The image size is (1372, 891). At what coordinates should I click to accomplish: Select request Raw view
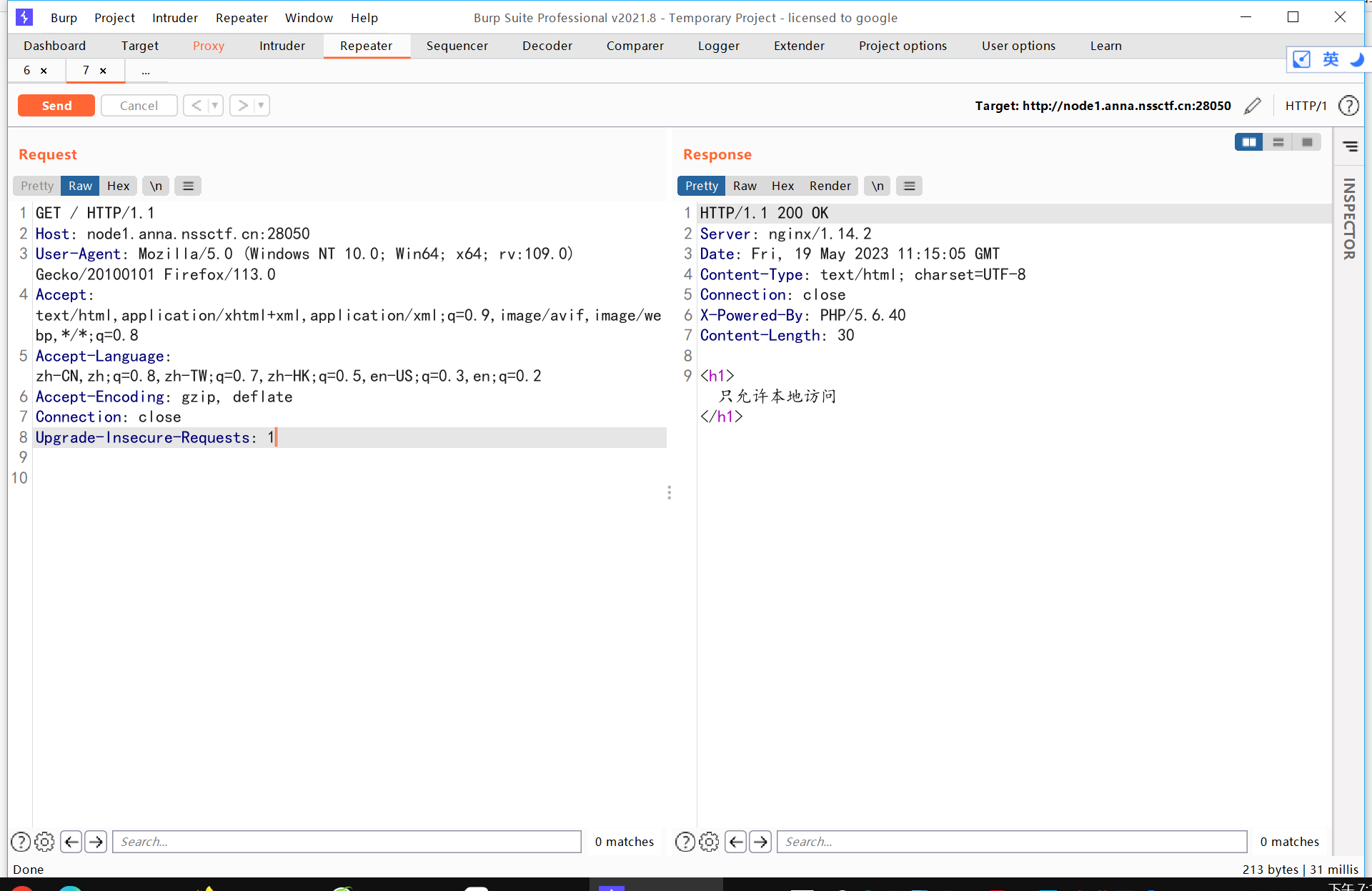80,186
